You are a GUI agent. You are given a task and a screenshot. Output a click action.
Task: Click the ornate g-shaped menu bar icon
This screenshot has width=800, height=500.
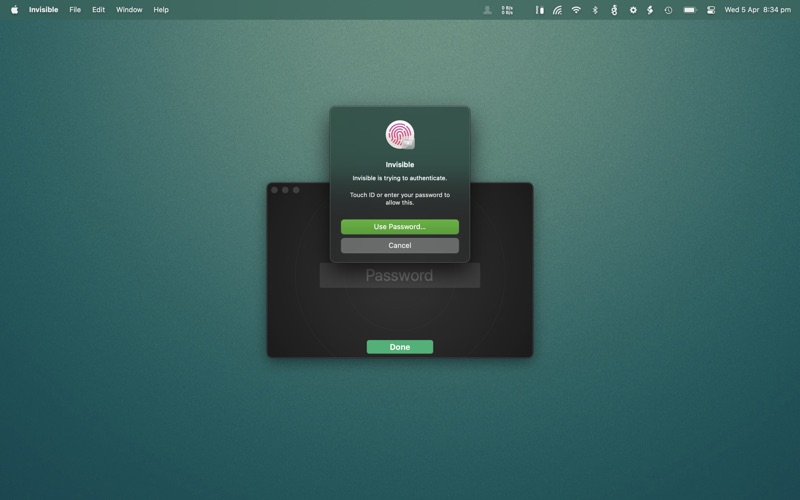(614, 10)
